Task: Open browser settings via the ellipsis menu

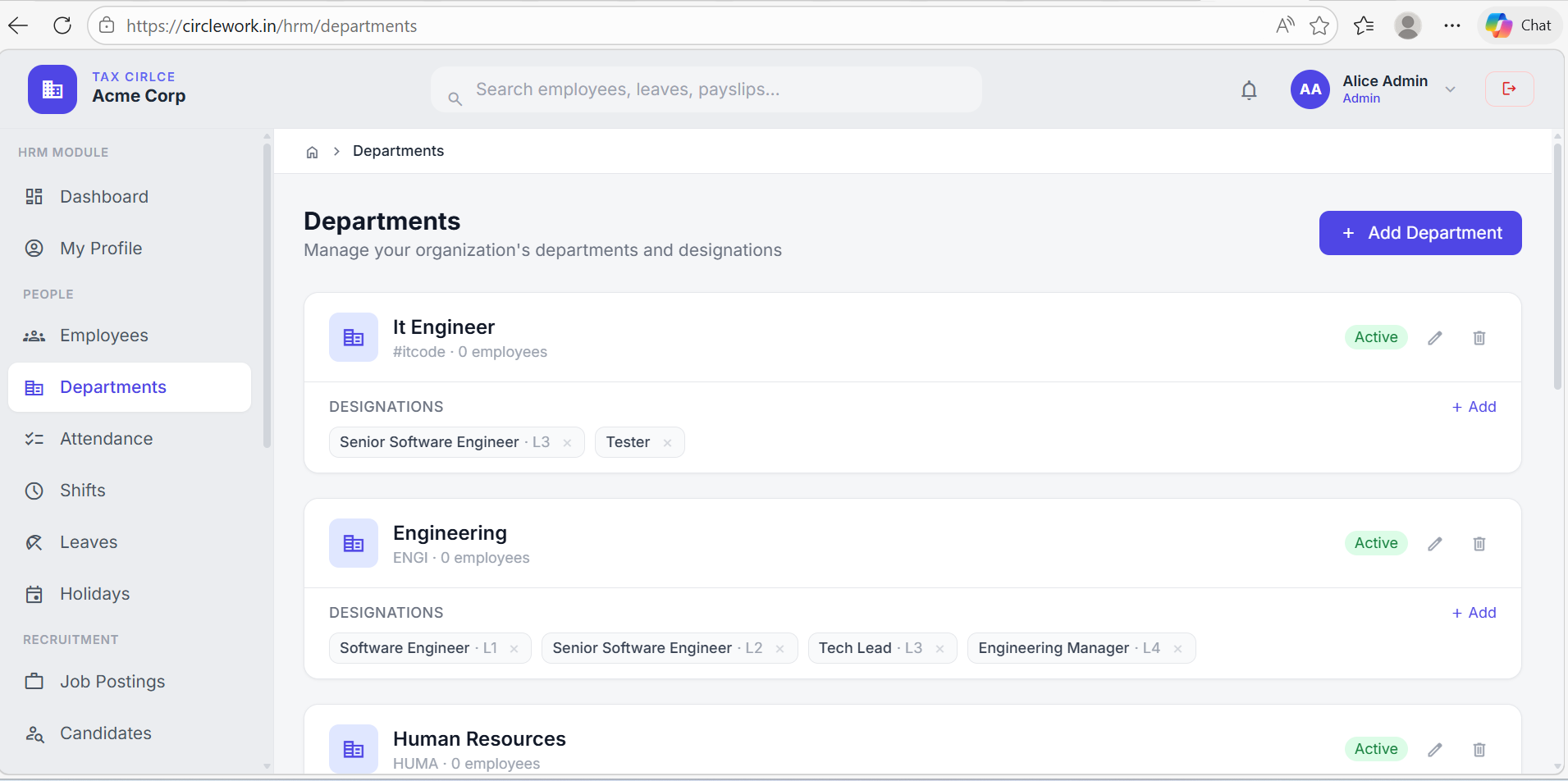Action: (1452, 25)
